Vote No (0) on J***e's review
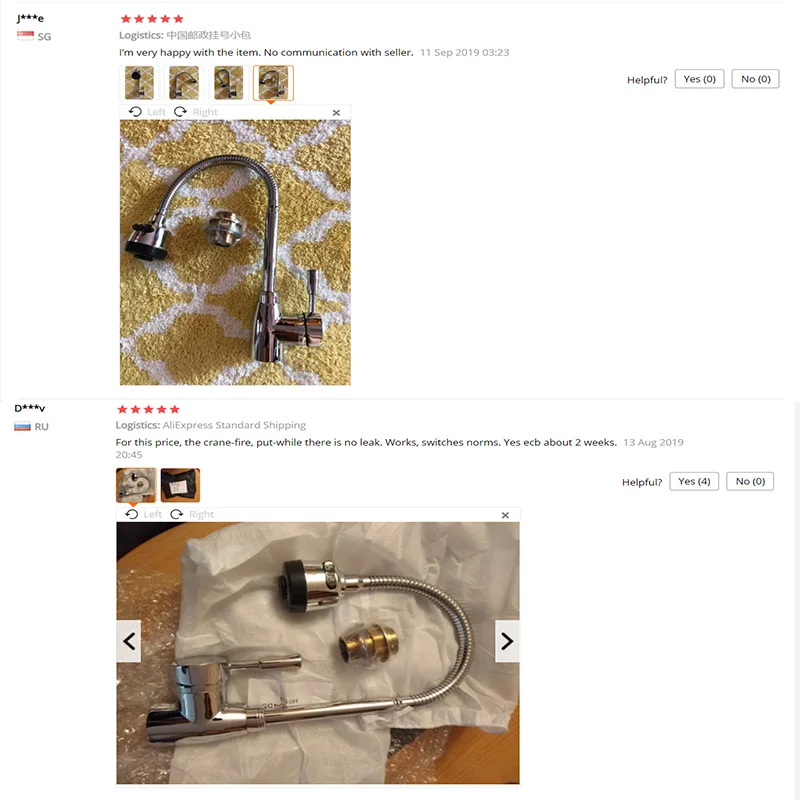Viewport: 800px width, 800px height. click(x=756, y=79)
